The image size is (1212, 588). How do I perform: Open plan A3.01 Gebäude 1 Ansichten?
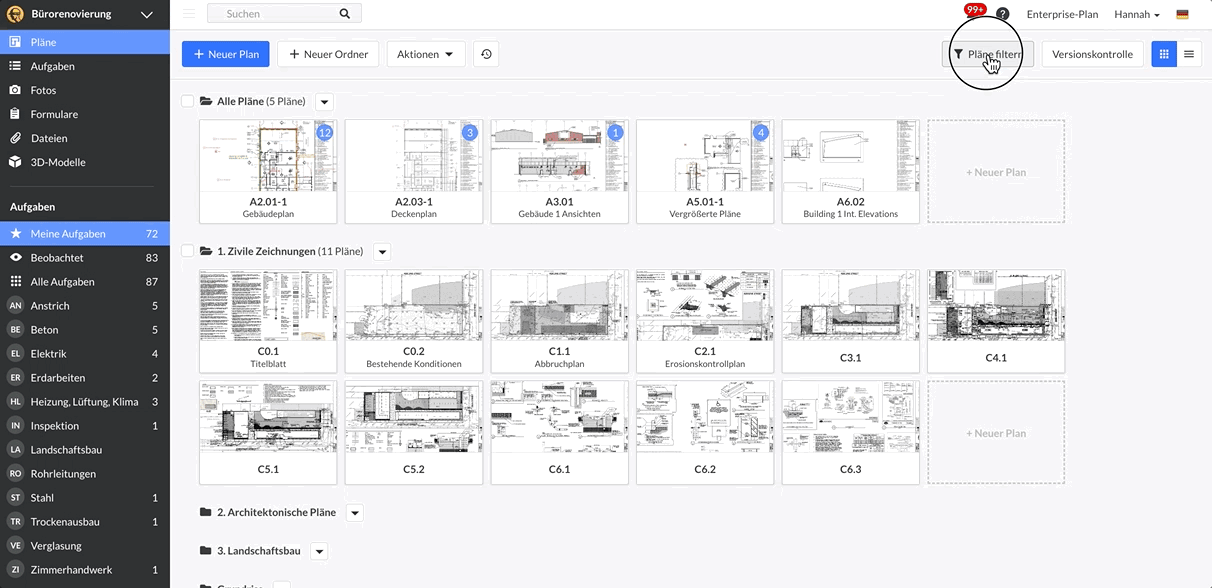560,172
